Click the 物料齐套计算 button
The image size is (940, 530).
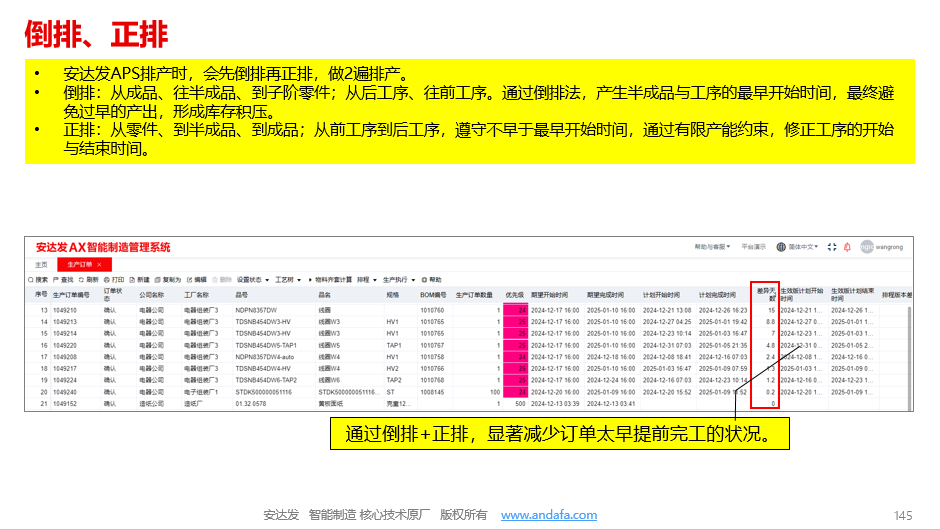tap(332, 280)
